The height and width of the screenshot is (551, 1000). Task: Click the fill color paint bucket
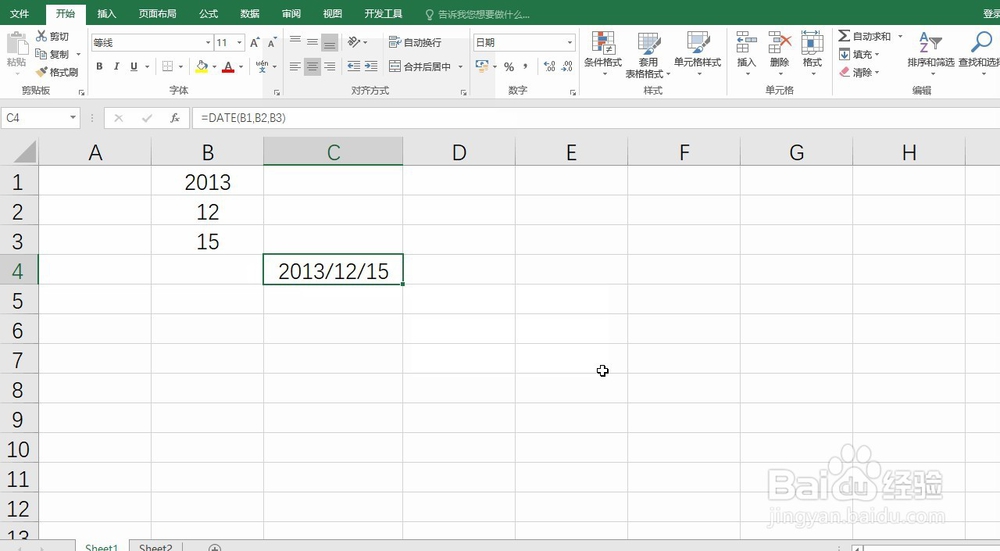(x=202, y=66)
